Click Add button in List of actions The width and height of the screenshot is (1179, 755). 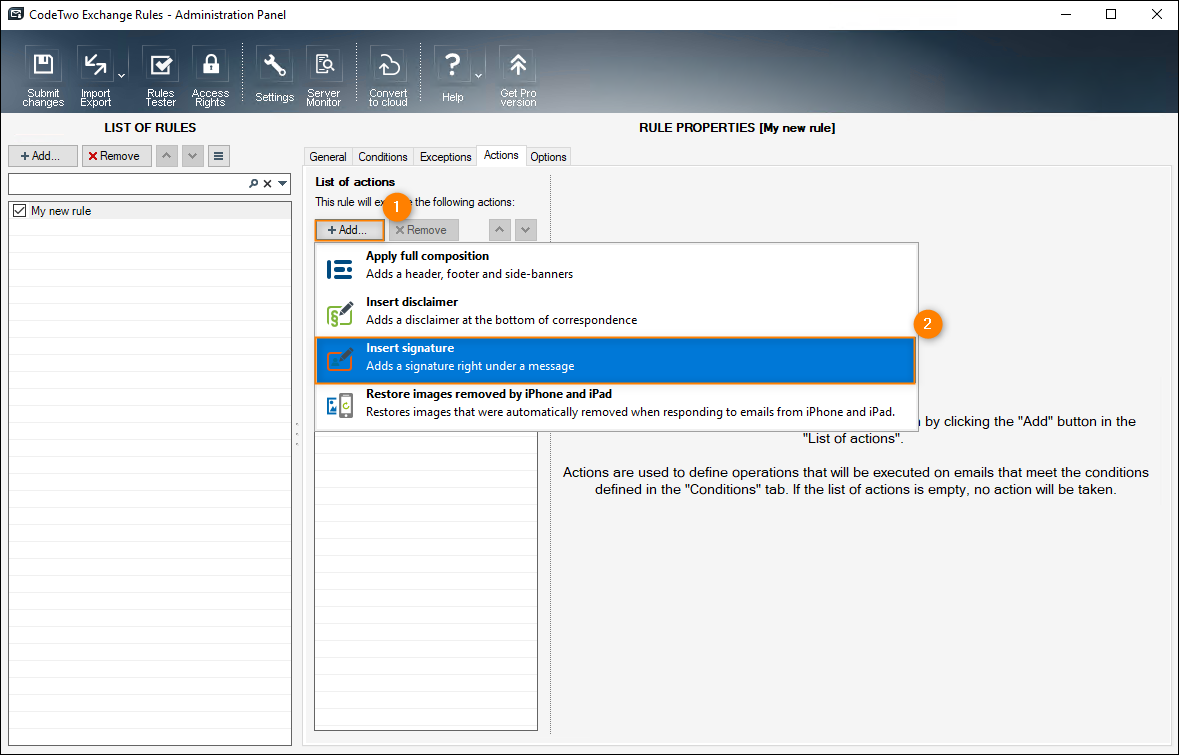(350, 230)
